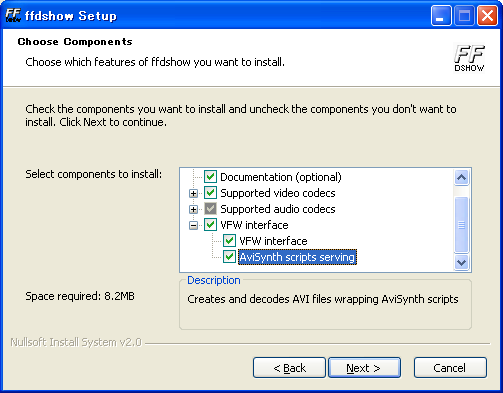The width and height of the screenshot is (503, 393).
Task: Expand the Supported audio codecs node
Action: coord(193,209)
